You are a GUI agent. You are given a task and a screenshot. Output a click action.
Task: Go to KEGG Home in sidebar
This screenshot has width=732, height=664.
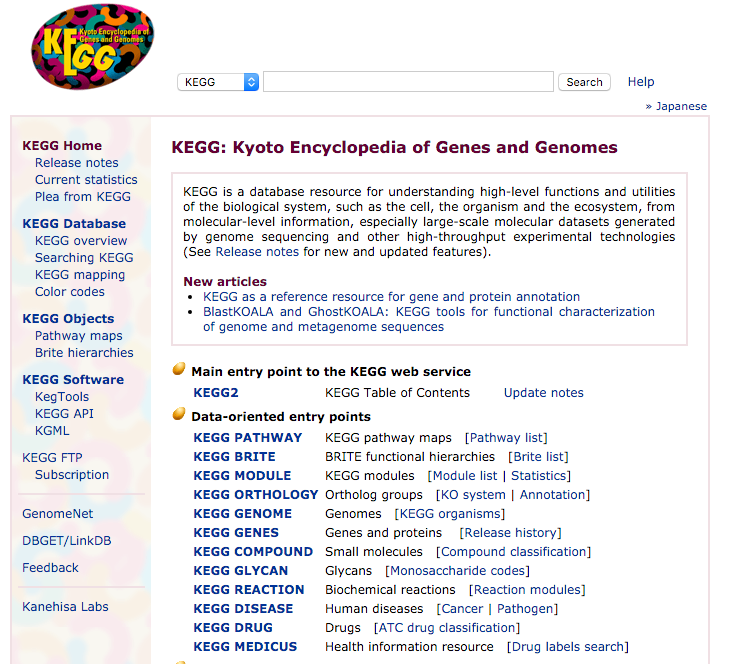click(x=62, y=146)
